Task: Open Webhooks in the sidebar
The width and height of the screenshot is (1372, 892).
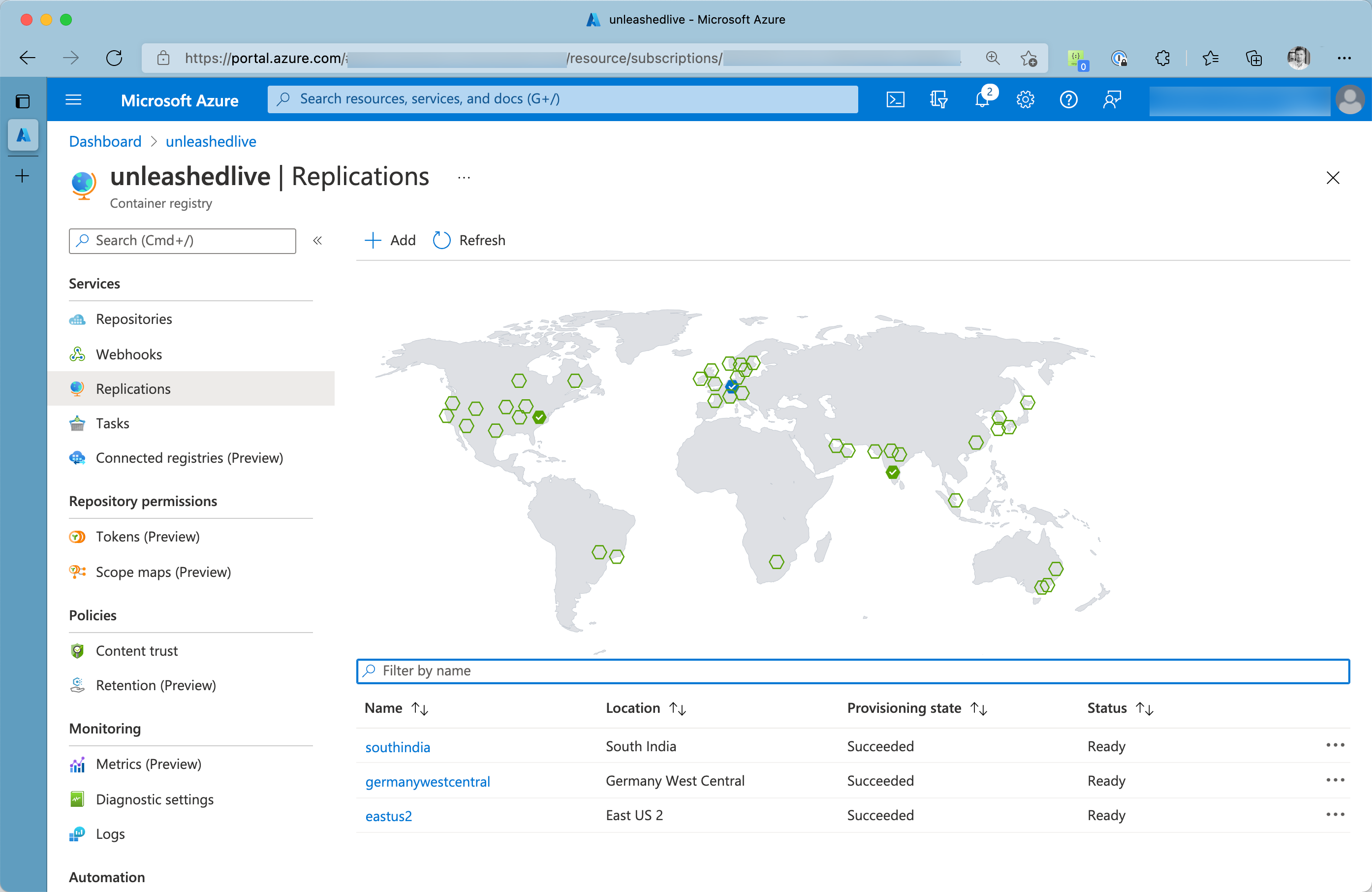Action: [128, 354]
